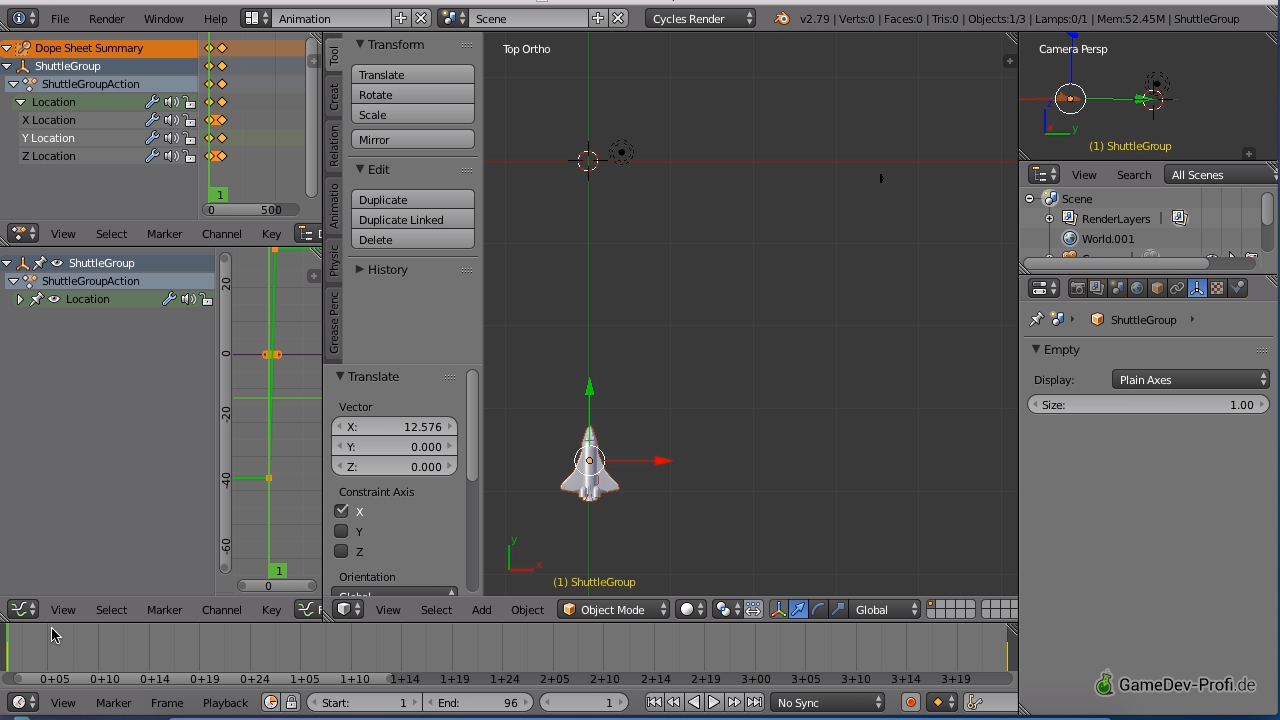Click the Vector X value field
The height and width of the screenshot is (720, 1280).
395,427
